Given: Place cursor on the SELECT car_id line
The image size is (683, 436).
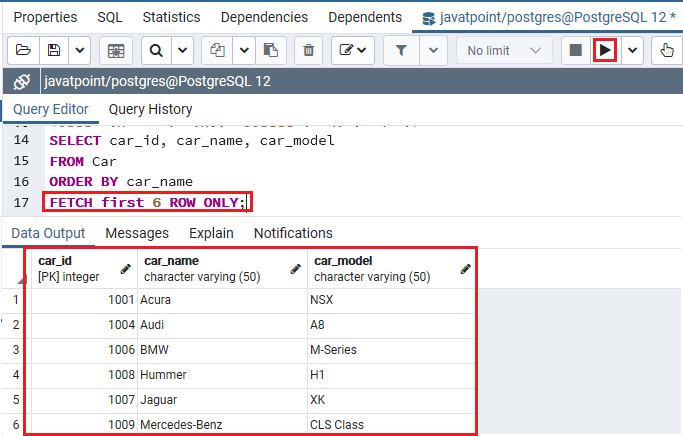Looking at the screenshot, I should pyautogui.click(x=192, y=141).
